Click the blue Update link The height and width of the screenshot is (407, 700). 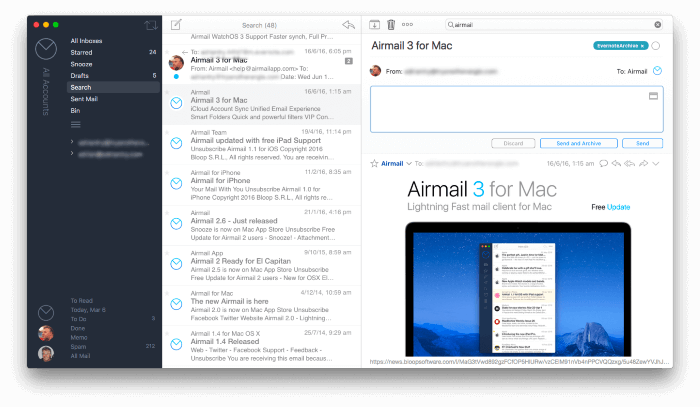pyautogui.click(x=618, y=207)
